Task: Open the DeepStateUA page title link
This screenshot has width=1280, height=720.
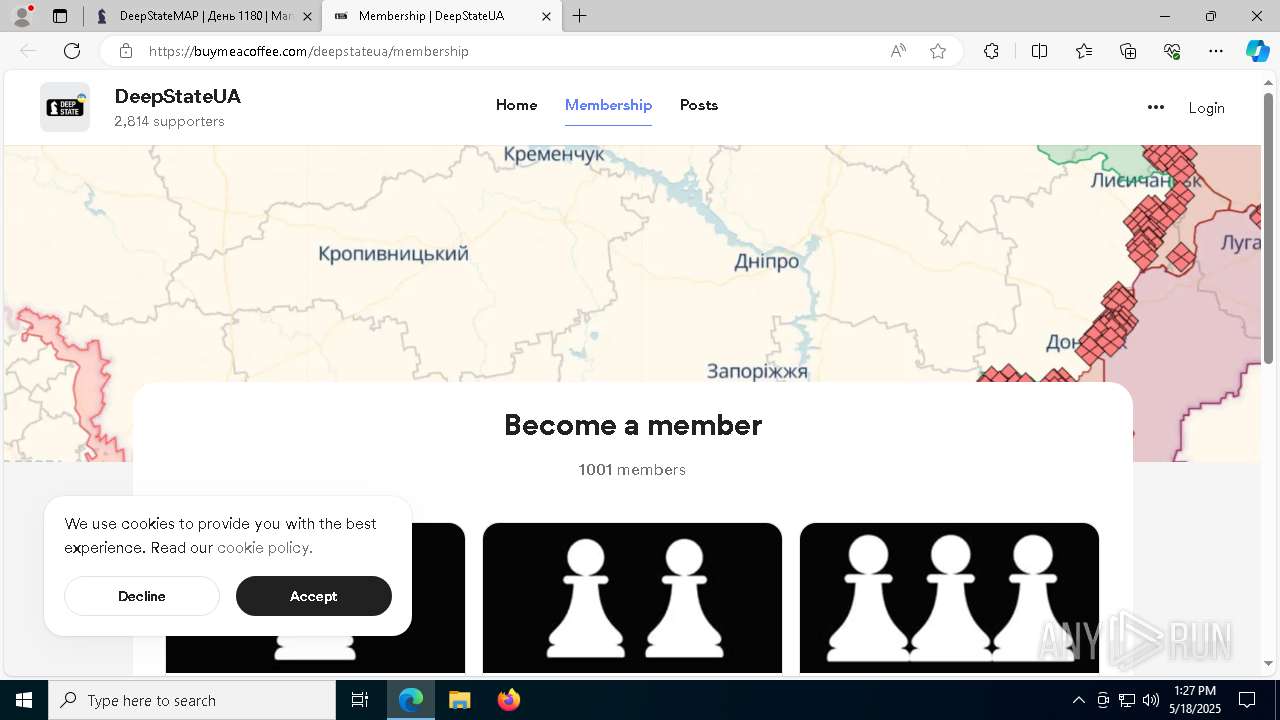Action: [x=177, y=97]
